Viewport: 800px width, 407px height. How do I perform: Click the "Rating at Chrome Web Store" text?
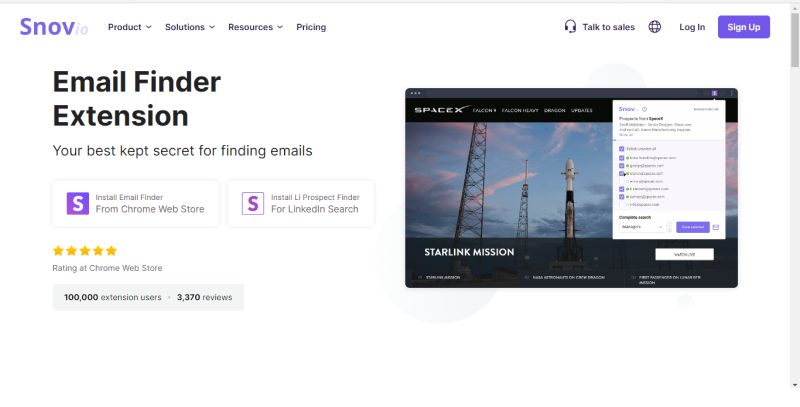pyautogui.click(x=107, y=268)
